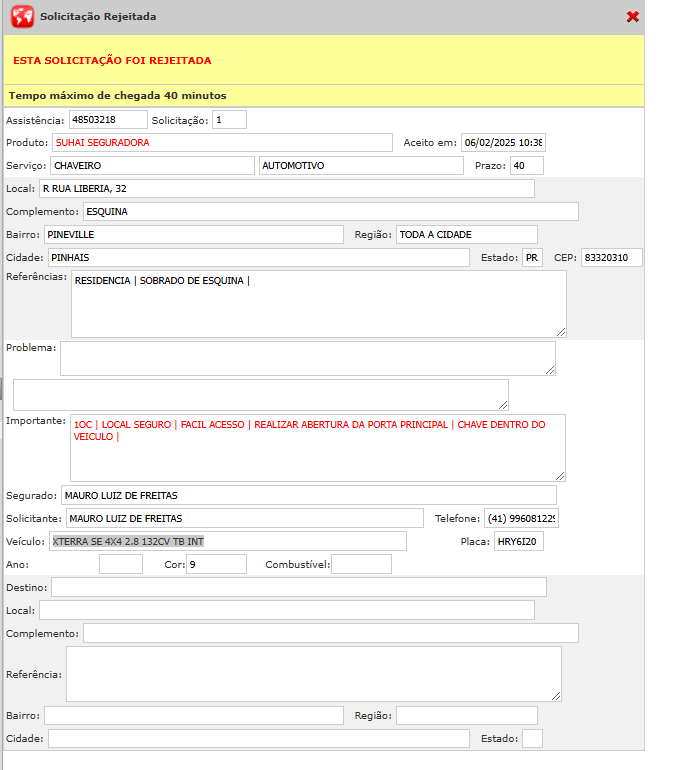Select the Placa field HRY6I20
The image size is (676, 770).
(519, 542)
